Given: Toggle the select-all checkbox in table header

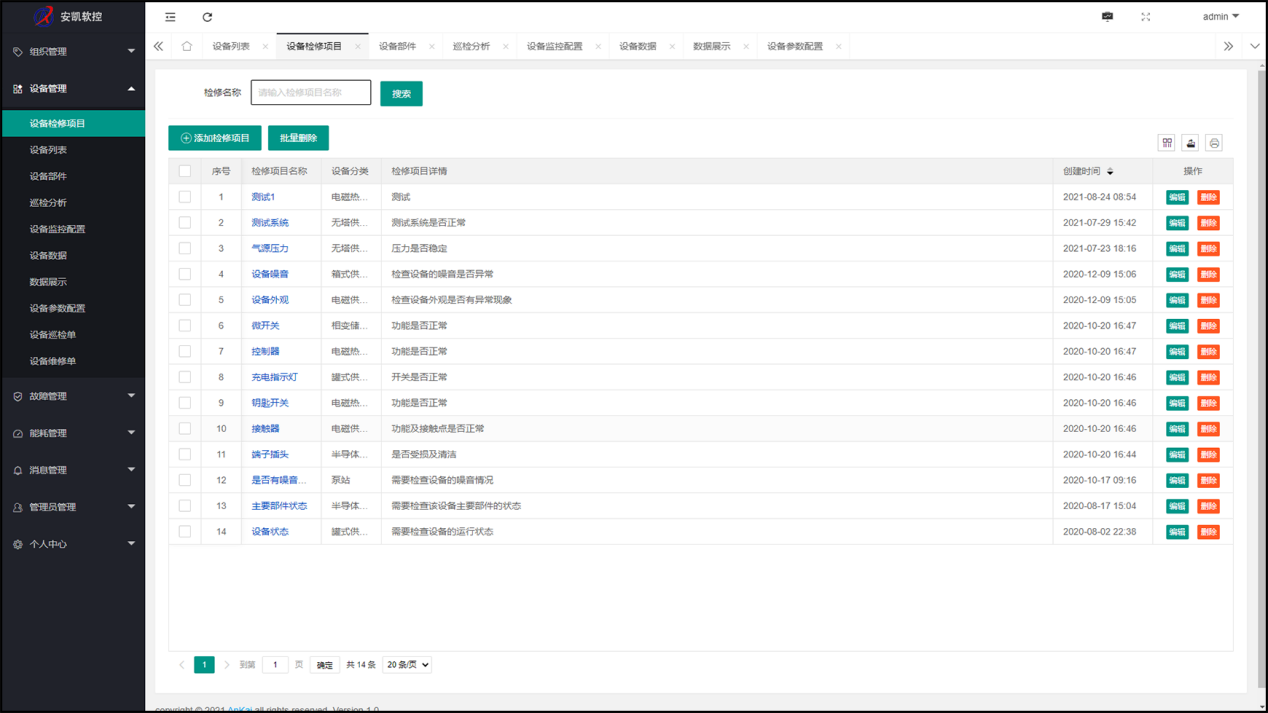Looking at the screenshot, I should click(x=185, y=171).
